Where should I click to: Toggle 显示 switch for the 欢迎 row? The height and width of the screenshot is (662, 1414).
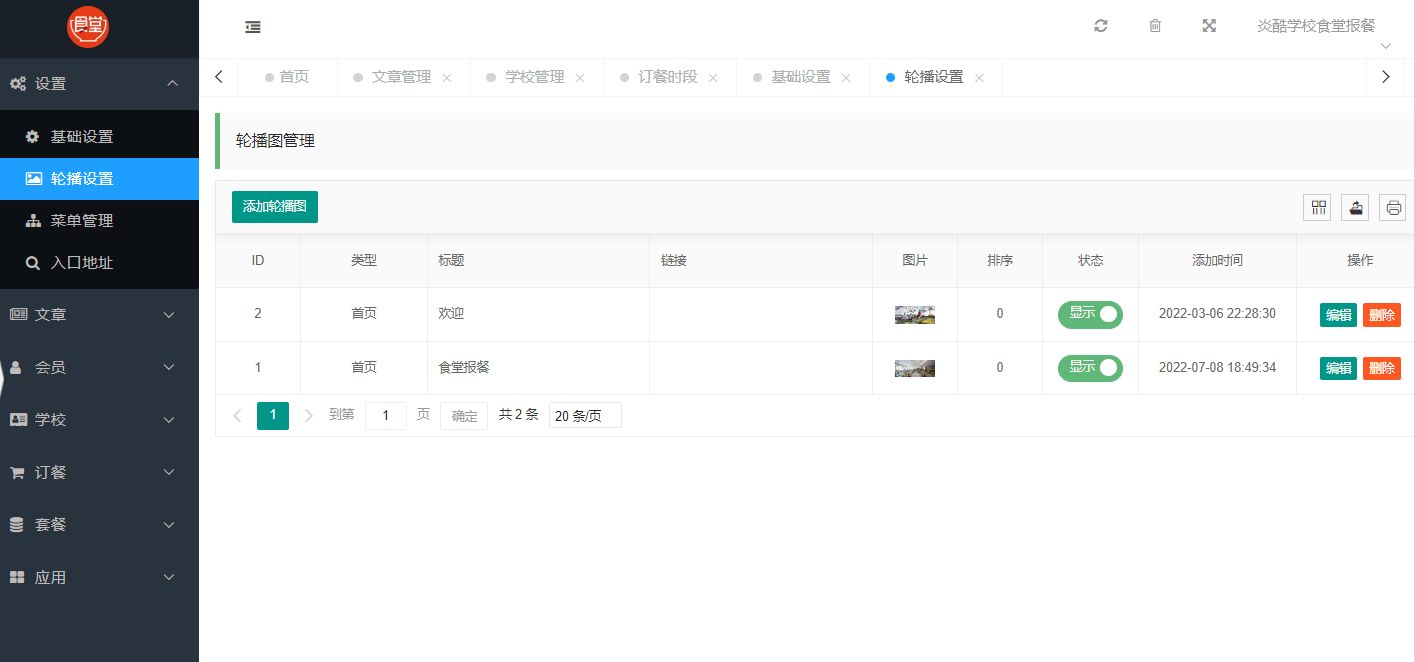1090,314
